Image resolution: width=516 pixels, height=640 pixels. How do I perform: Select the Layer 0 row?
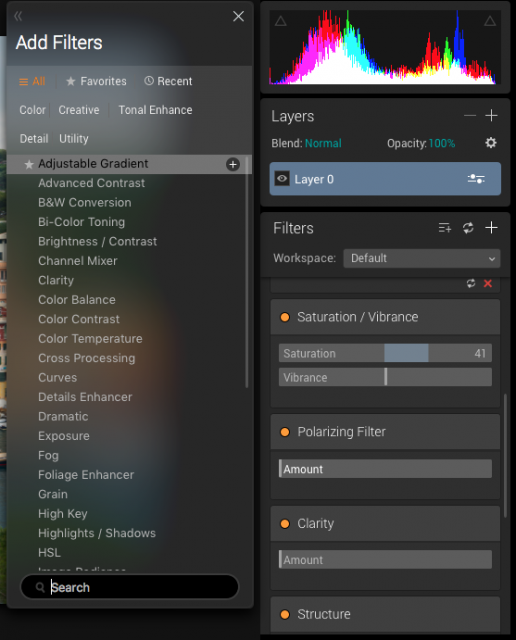[x=385, y=179]
